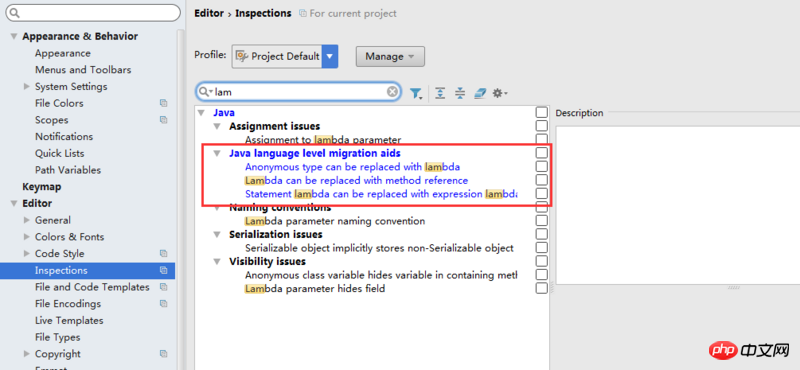Click the filter inspections funnel icon
Viewport: 800px width, 370px height.
416,93
